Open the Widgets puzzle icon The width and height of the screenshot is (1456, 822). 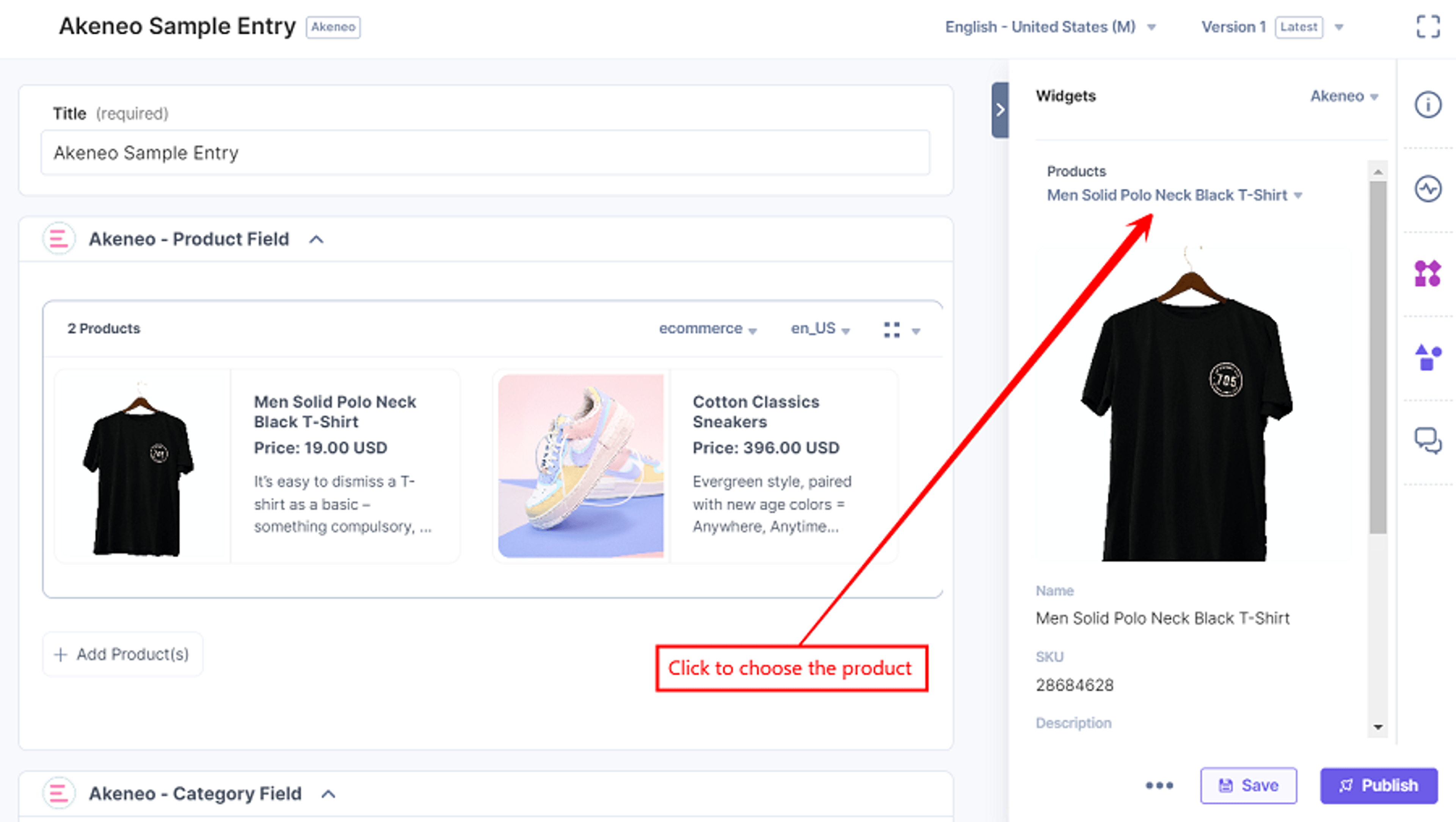[1428, 273]
